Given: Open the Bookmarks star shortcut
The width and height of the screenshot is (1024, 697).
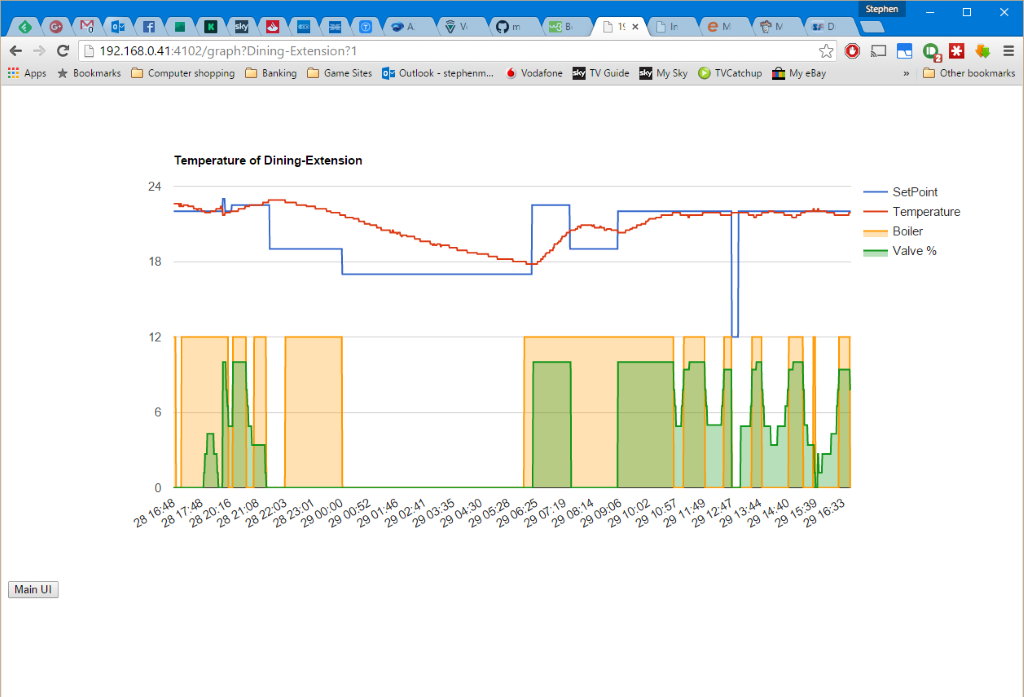Looking at the screenshot, I should point(89,73).
